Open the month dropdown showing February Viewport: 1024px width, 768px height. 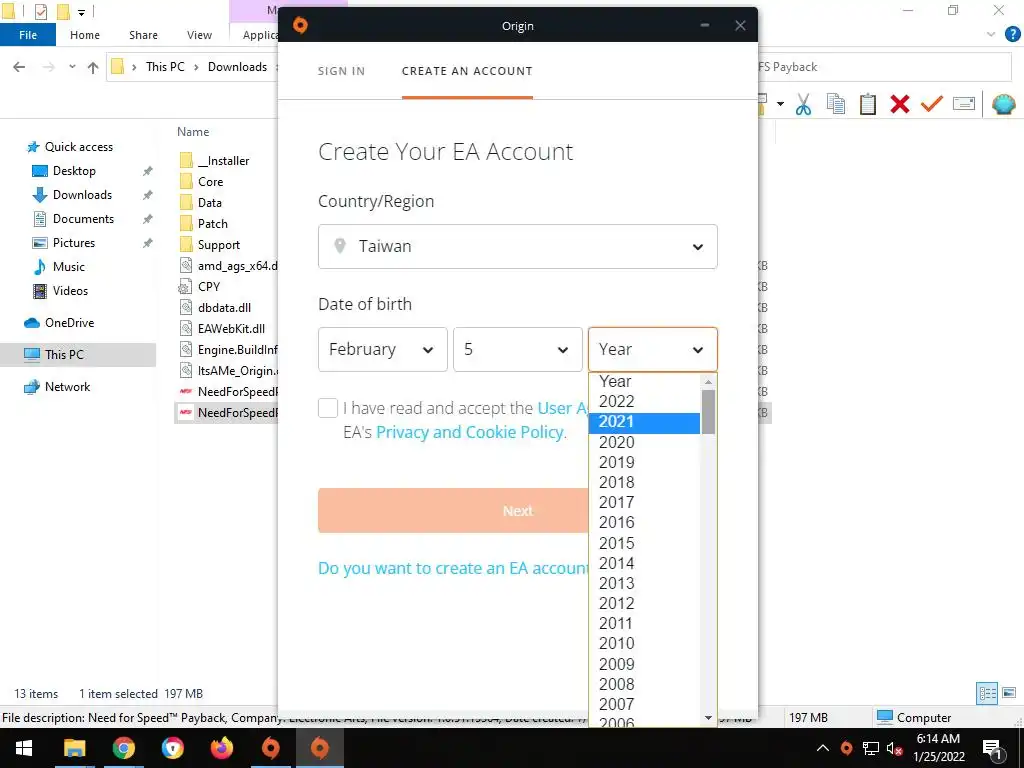tap(383, 349)
